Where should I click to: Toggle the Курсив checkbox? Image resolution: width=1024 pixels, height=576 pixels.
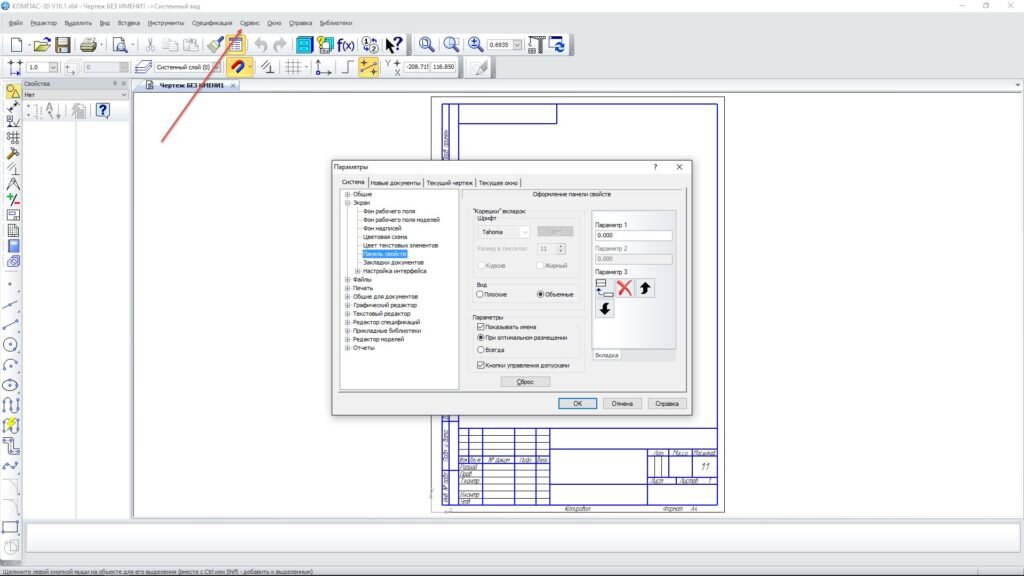481,266
